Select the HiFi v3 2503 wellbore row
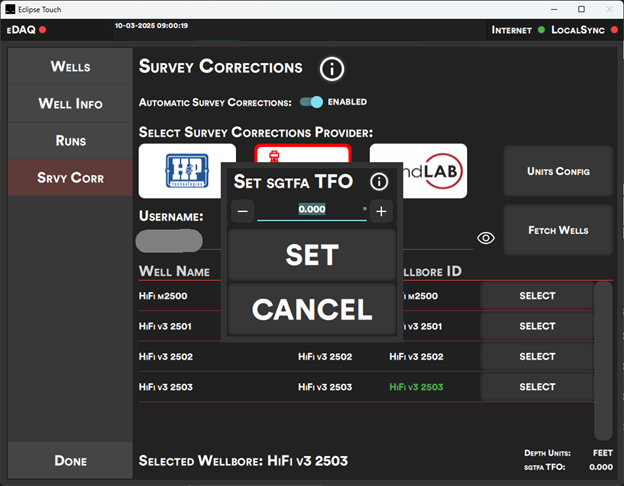This screenshot has width=624, height=486. click(537, 387)
